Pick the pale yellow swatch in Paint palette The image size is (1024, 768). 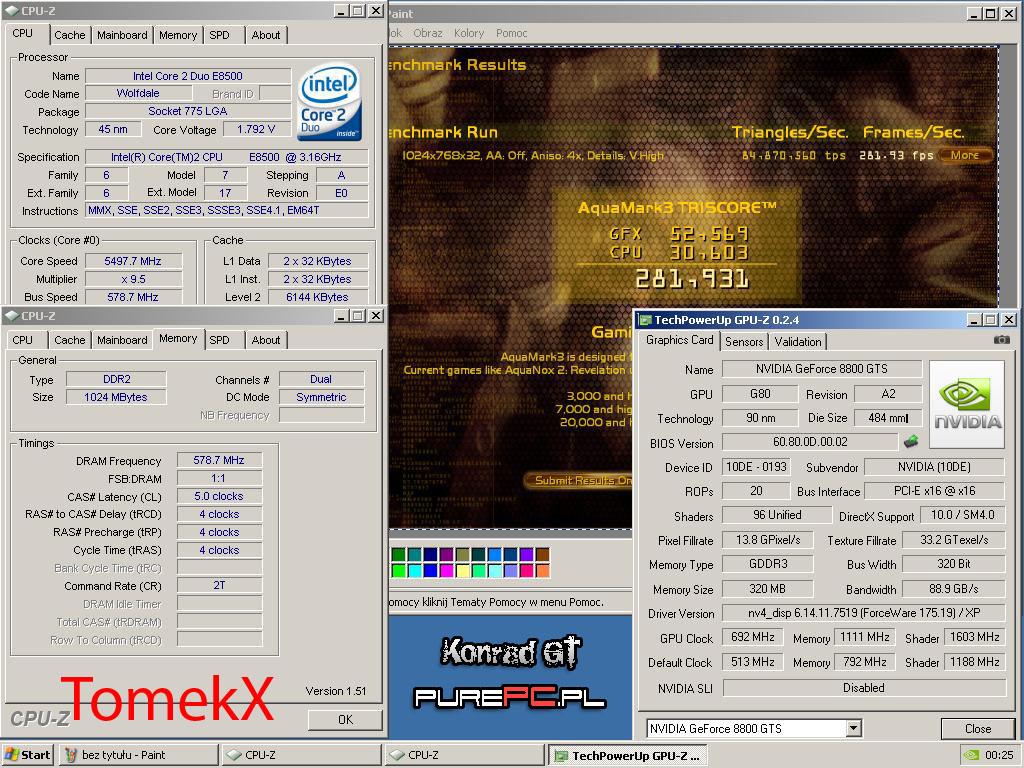point(462,571)
